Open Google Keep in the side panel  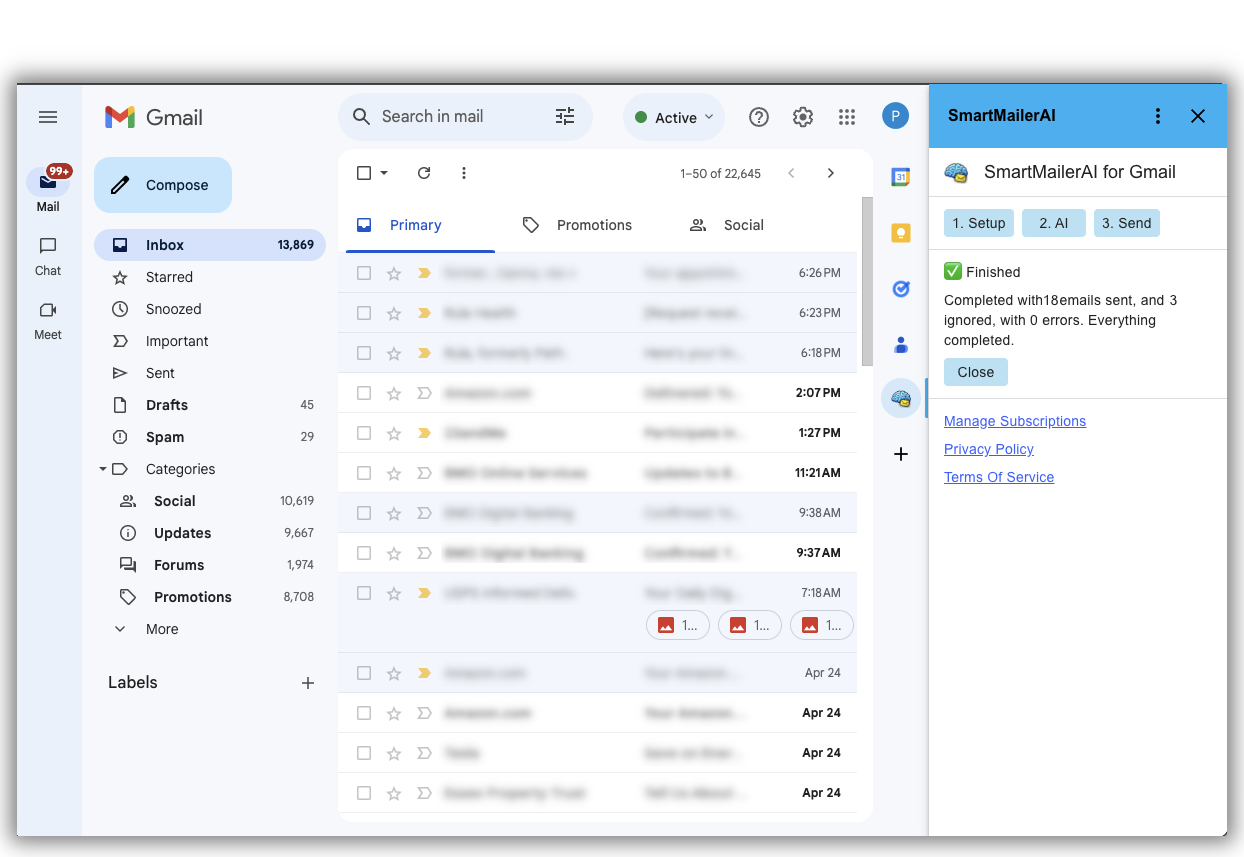[x=900, y=233]
